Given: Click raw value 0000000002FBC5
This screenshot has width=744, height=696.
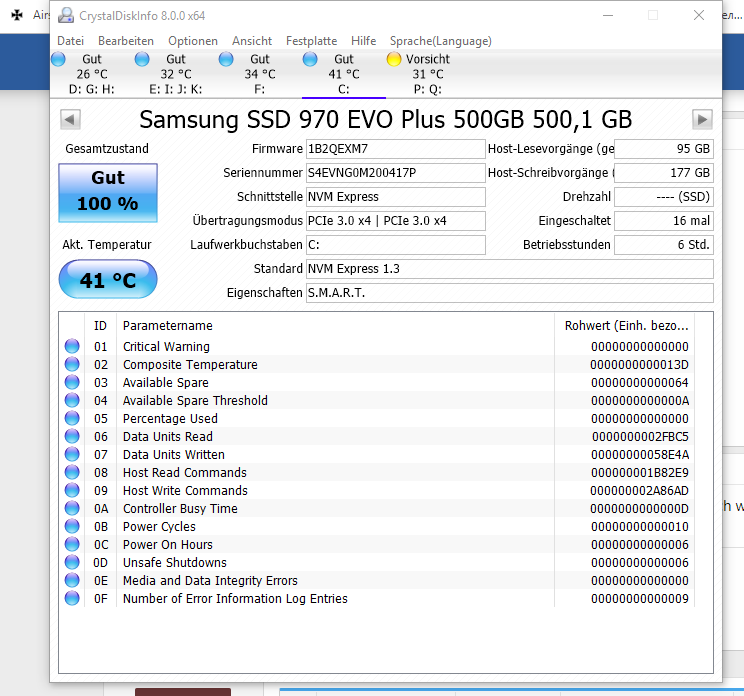Looking at the screenshot, I should point(640,437).
